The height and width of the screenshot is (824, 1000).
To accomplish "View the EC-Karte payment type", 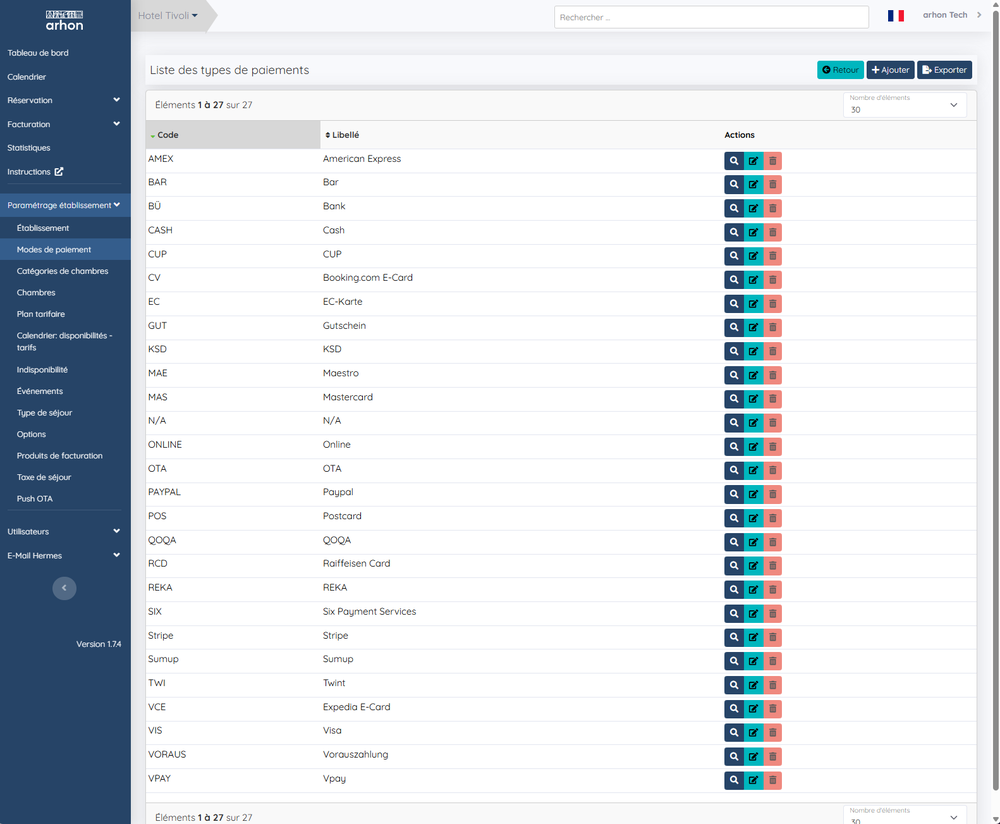I will [x=734, y=304].
